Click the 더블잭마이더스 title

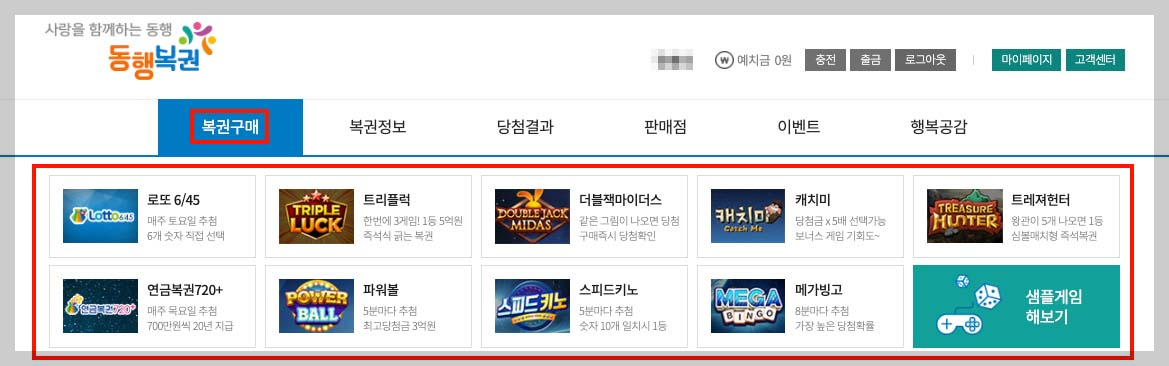pos(620,200)
